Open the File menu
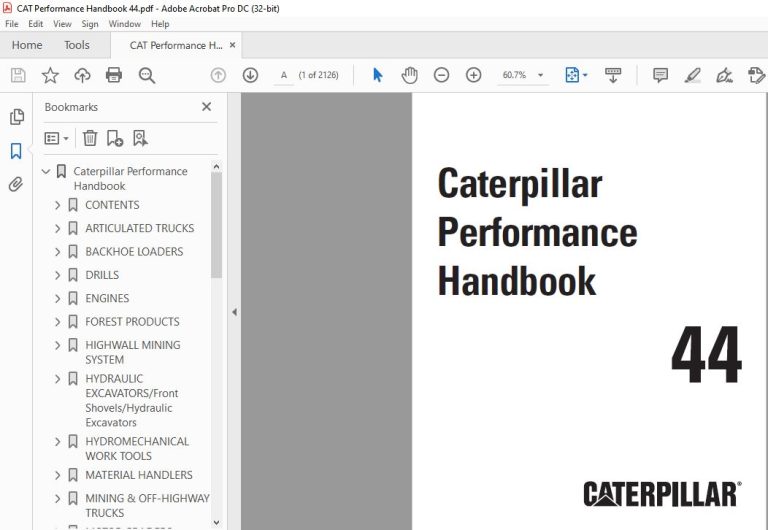The image size is (768, 530). 11,24
